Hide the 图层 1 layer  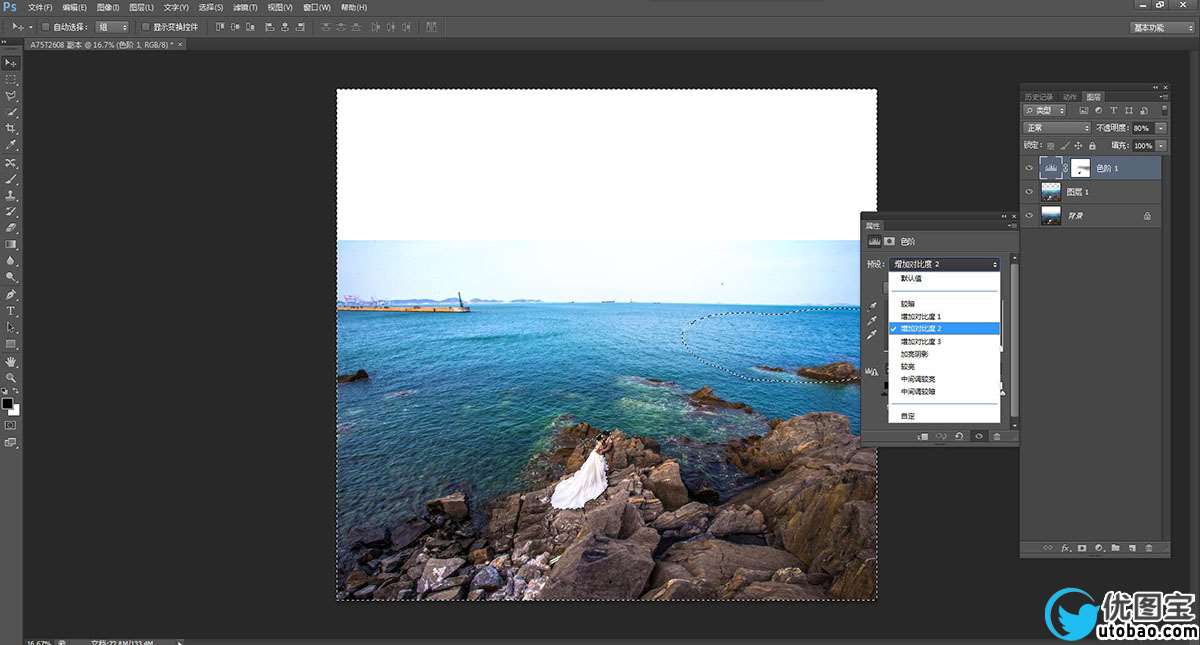[x=1029, y=191]
